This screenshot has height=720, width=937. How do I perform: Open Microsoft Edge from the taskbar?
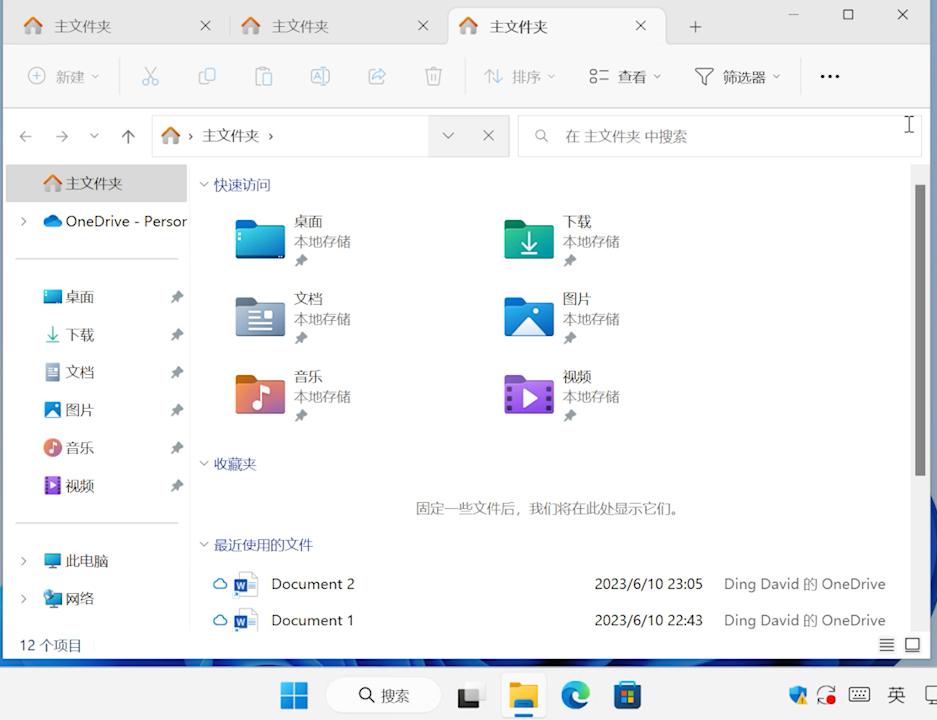[575, 694]
